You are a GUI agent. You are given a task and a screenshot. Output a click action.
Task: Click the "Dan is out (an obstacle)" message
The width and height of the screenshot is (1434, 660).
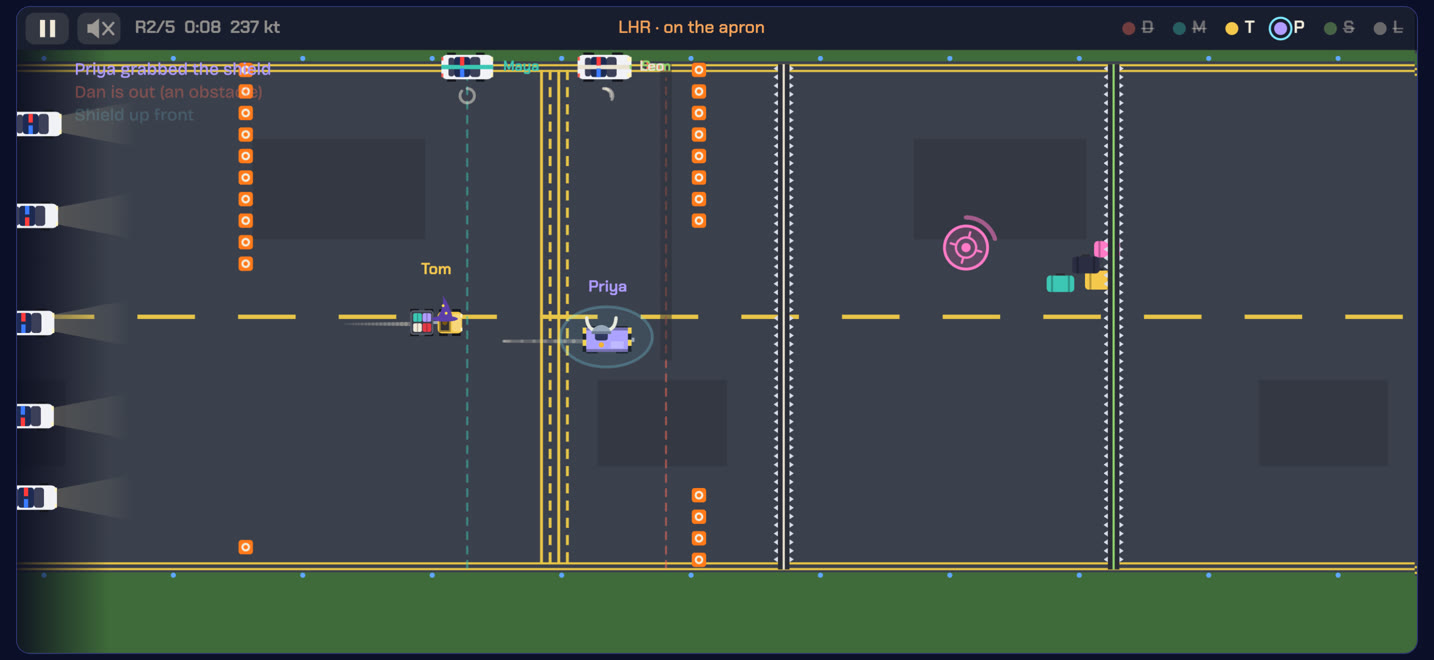pyautogui.click(x=168, y=92)
